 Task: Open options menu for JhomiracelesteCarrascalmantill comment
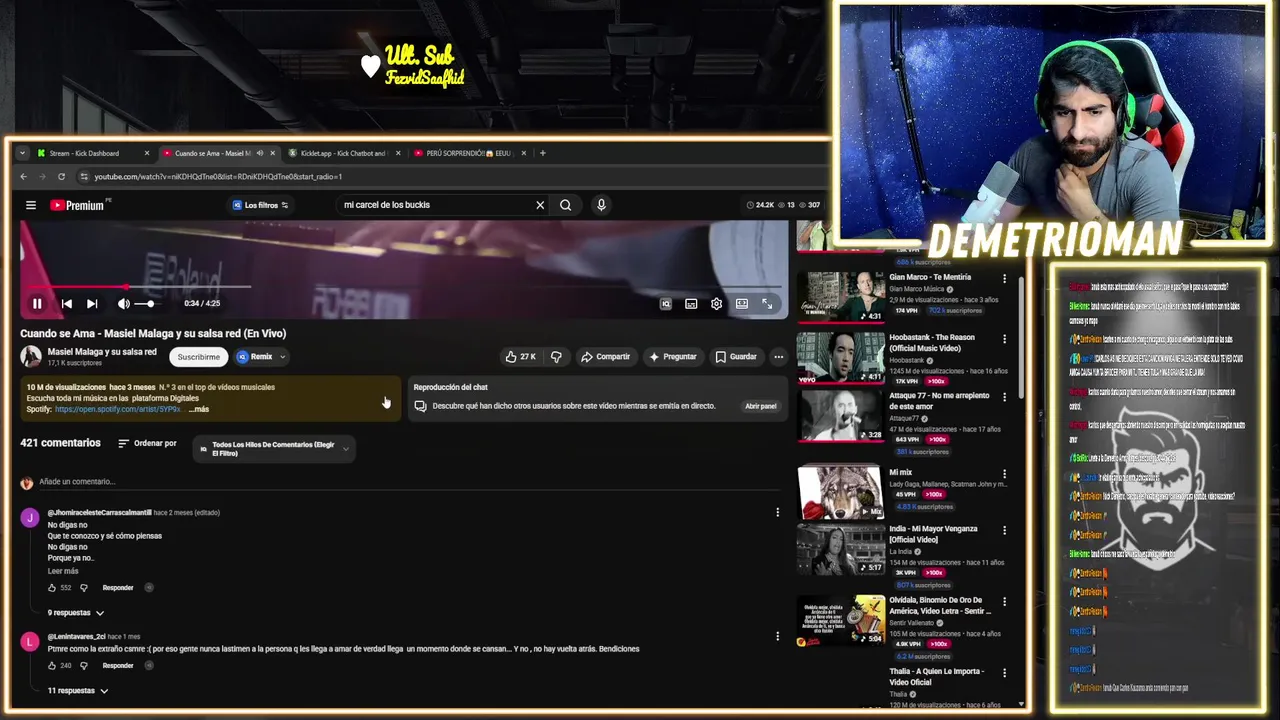777,513
